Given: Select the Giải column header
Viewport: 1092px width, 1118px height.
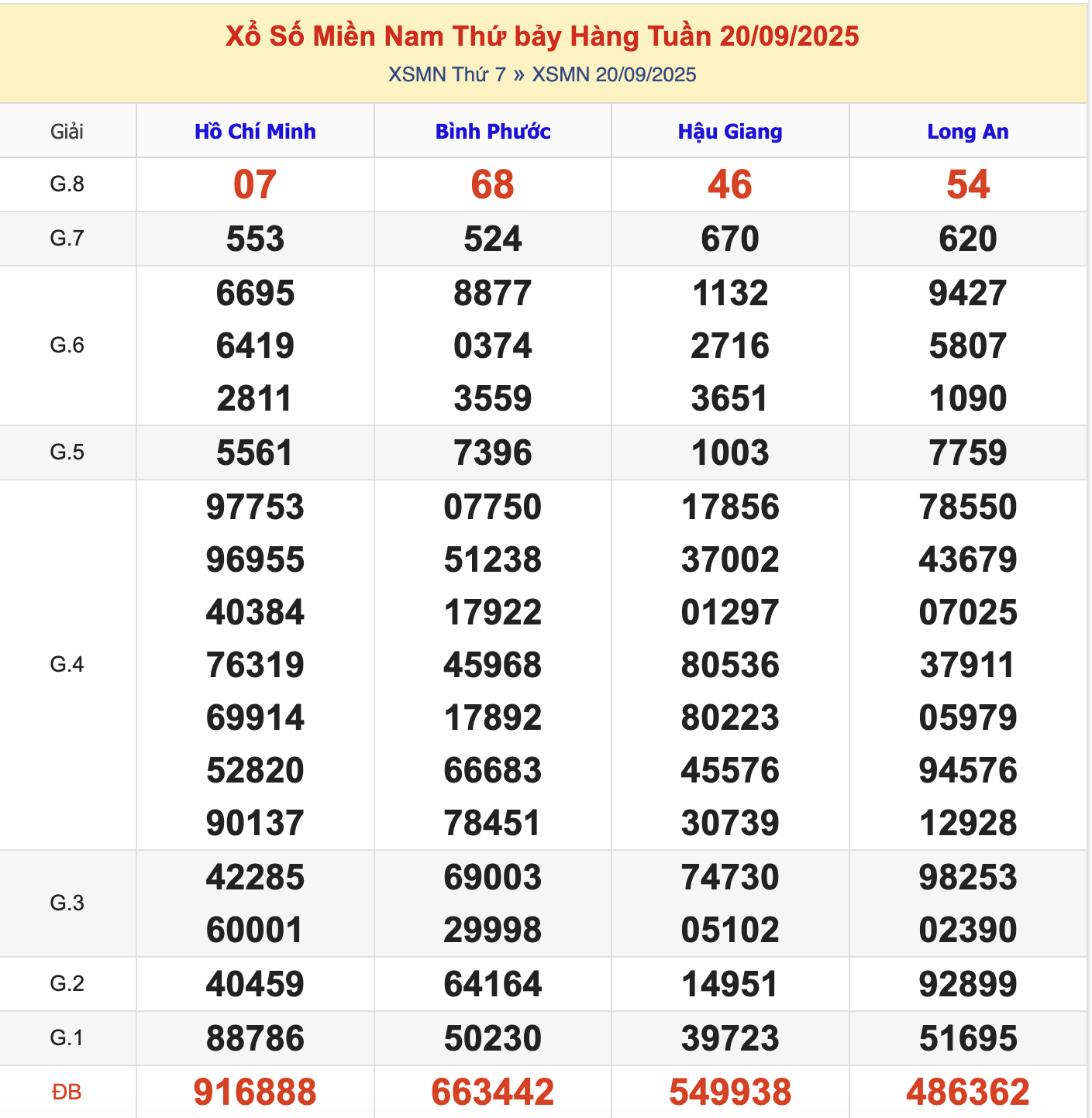Looking at the screenshot, I should point(67,132).
